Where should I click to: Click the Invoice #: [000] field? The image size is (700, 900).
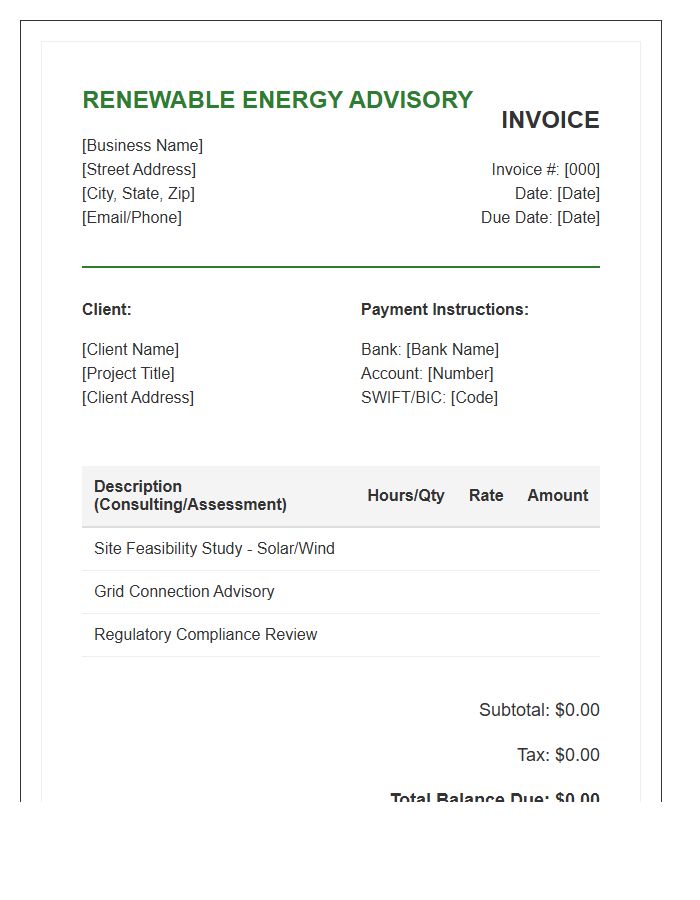point(546,170)
